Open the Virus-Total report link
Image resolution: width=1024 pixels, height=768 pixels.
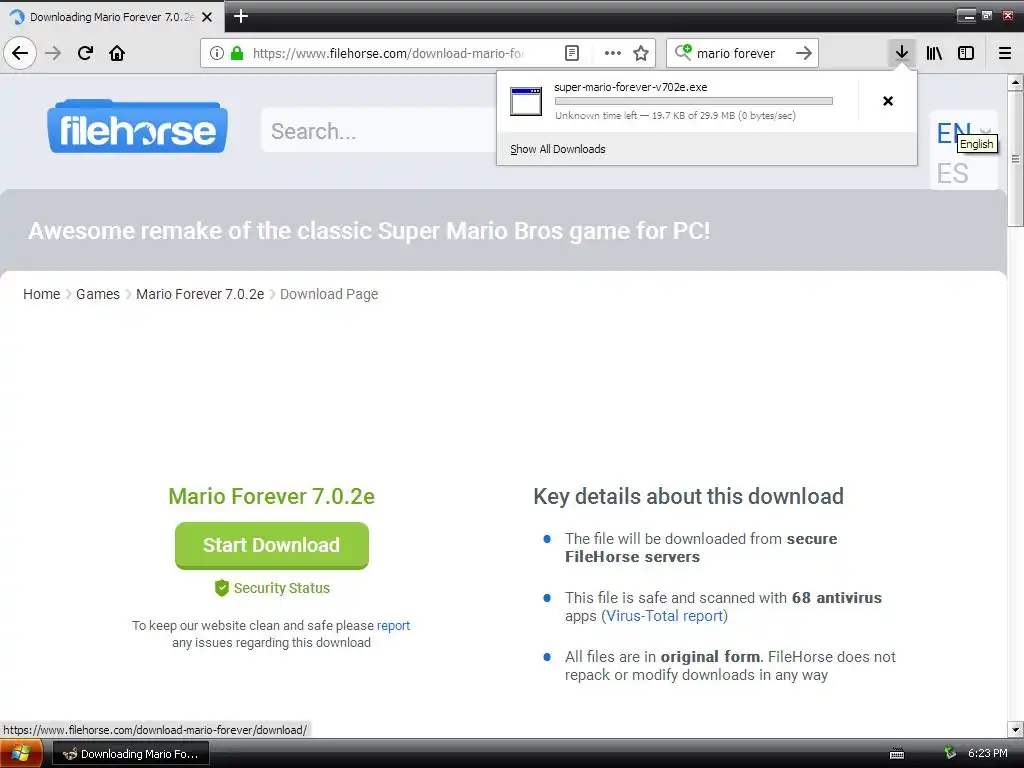pyautogui.click(x=664, y=616)
